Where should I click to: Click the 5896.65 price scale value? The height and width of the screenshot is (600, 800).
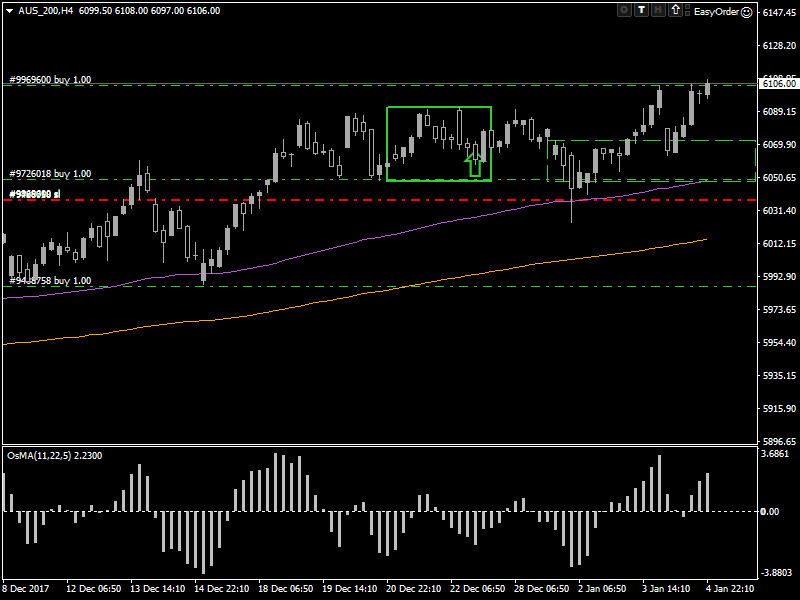[x=779, y=441]
